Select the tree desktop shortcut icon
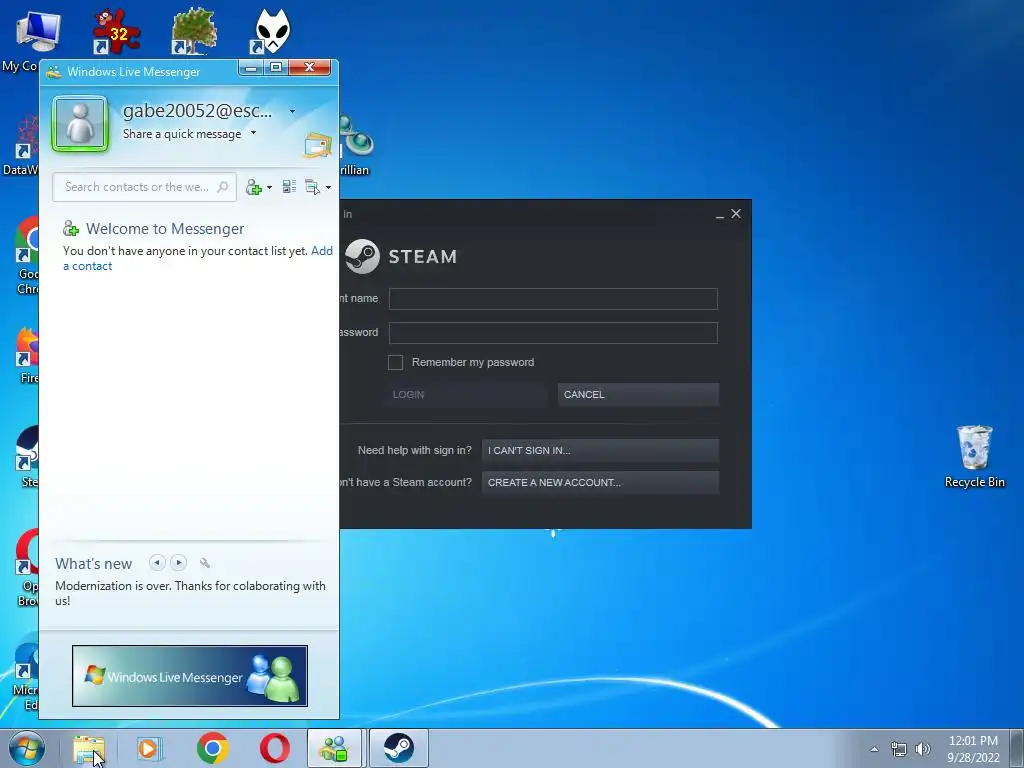Screen dimensions: 1024x768 [x=194, y=31]
